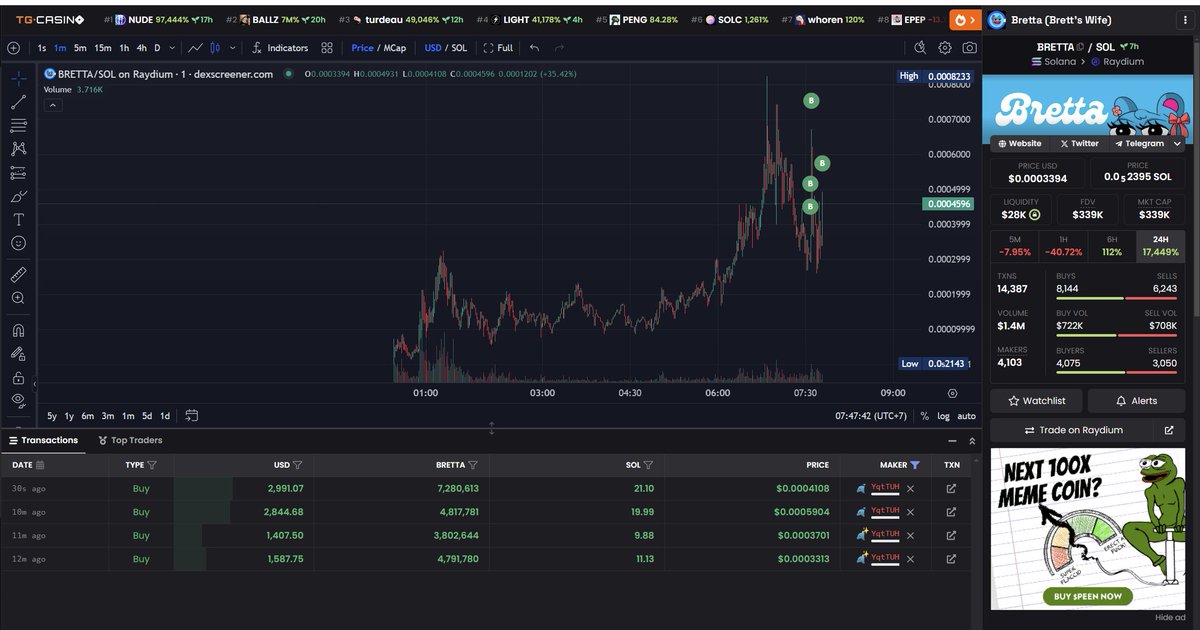This screenshot has height=630, width=1200.
Task: Open transaction link for 1,587.75 row
Action: 951,559
